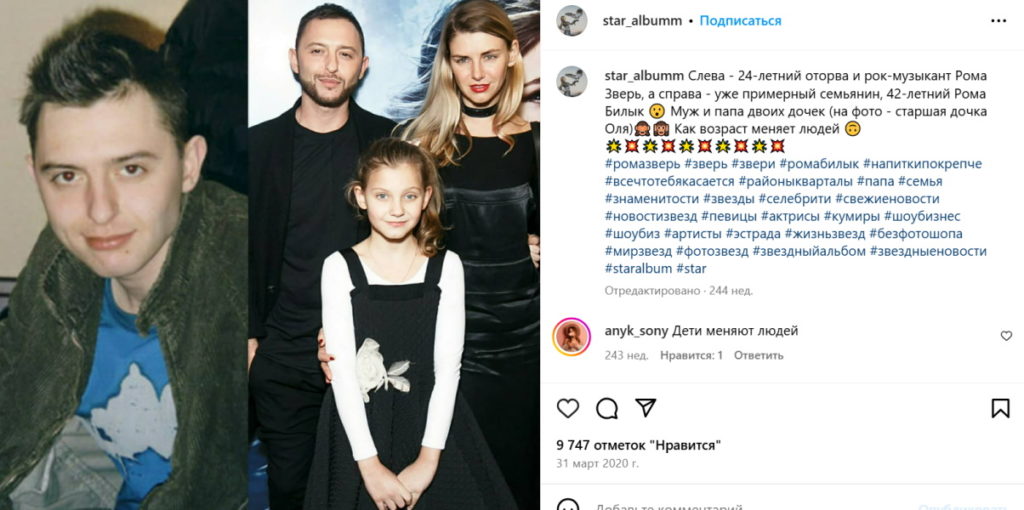Open the comment bubble icon
This screenshot has width=1024, height=510.
pyautogui.click(x=607, y=408)
